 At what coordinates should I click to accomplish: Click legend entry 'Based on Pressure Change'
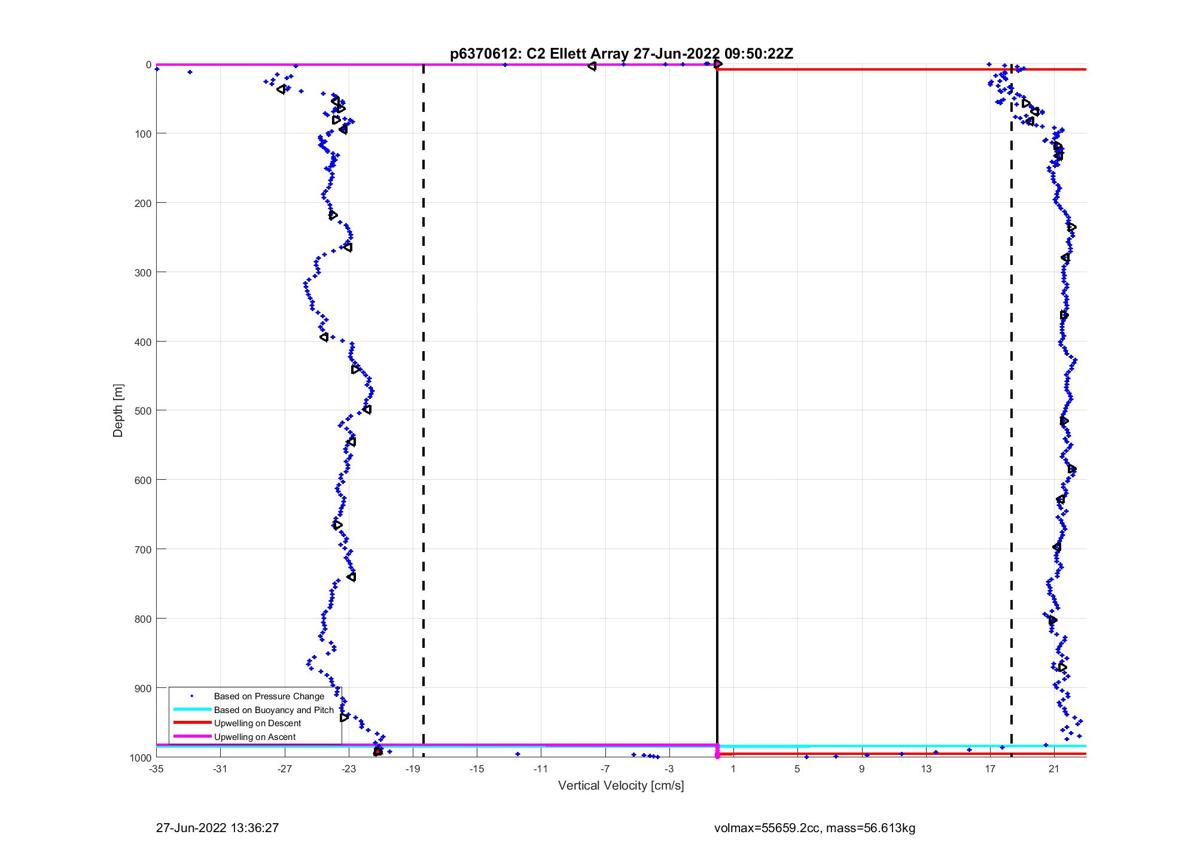tap(269, 695)
